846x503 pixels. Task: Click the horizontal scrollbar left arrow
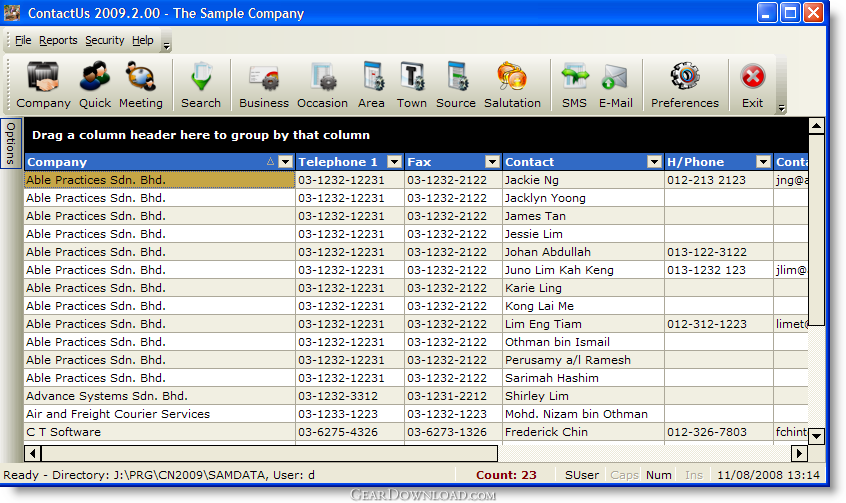32,453
